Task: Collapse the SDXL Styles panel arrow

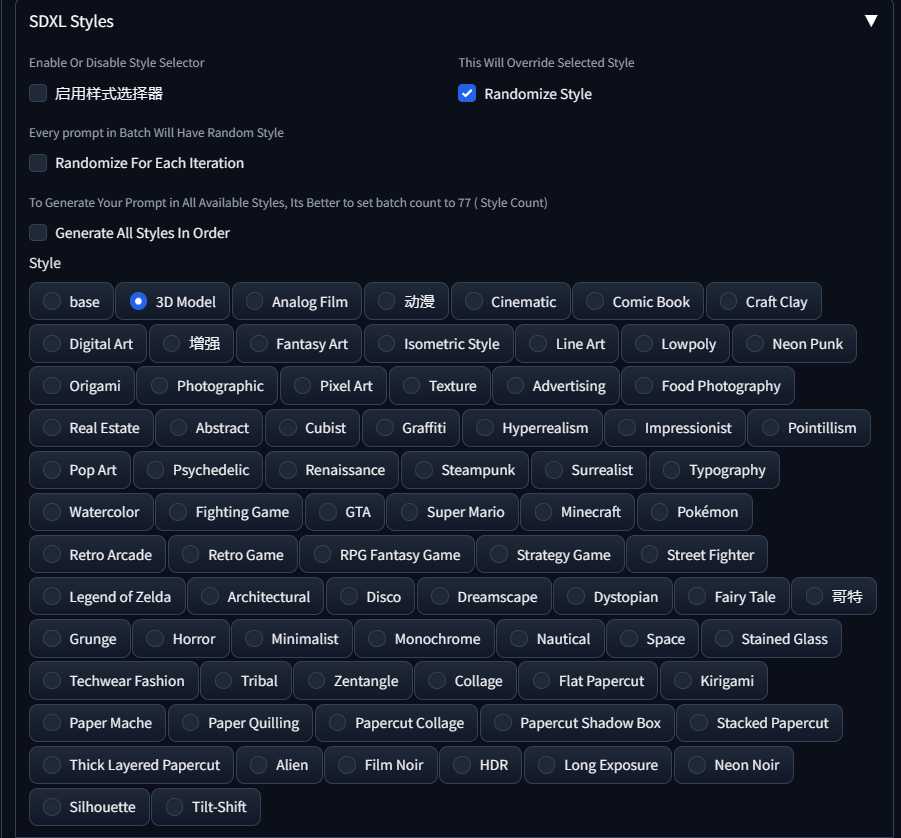Action: pos(871,21)
